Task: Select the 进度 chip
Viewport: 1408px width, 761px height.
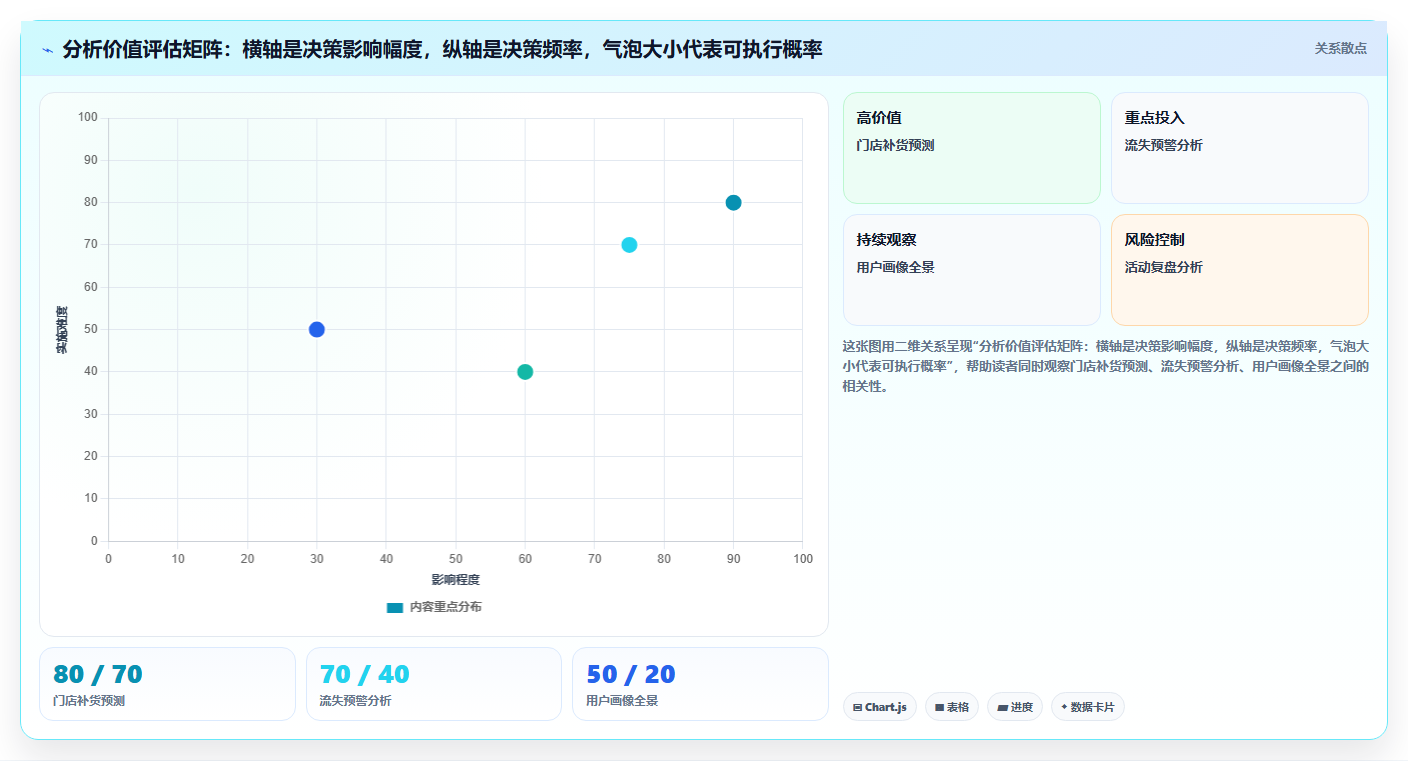Action: tap(1015, 707)
